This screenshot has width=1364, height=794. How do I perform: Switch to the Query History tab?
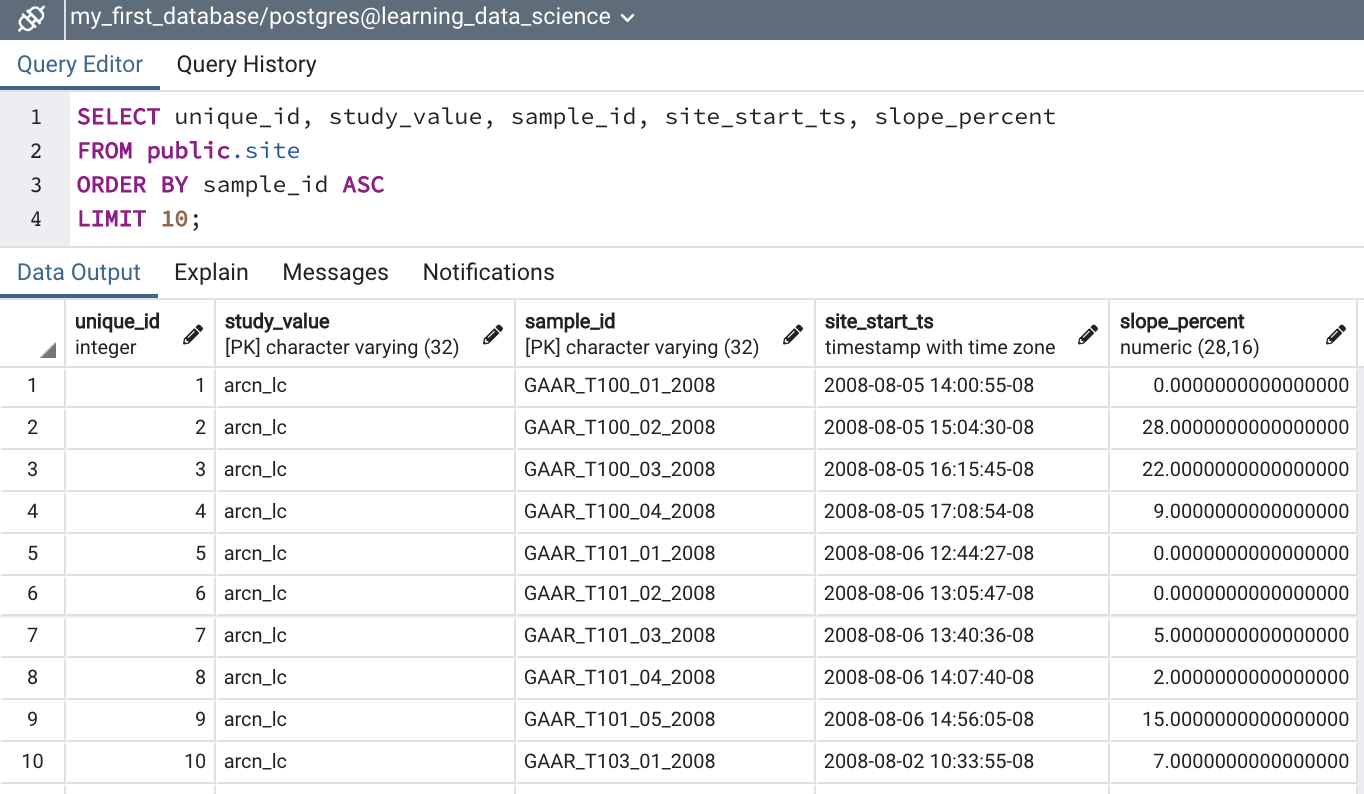pyautogui.click(x=246, y=65)
